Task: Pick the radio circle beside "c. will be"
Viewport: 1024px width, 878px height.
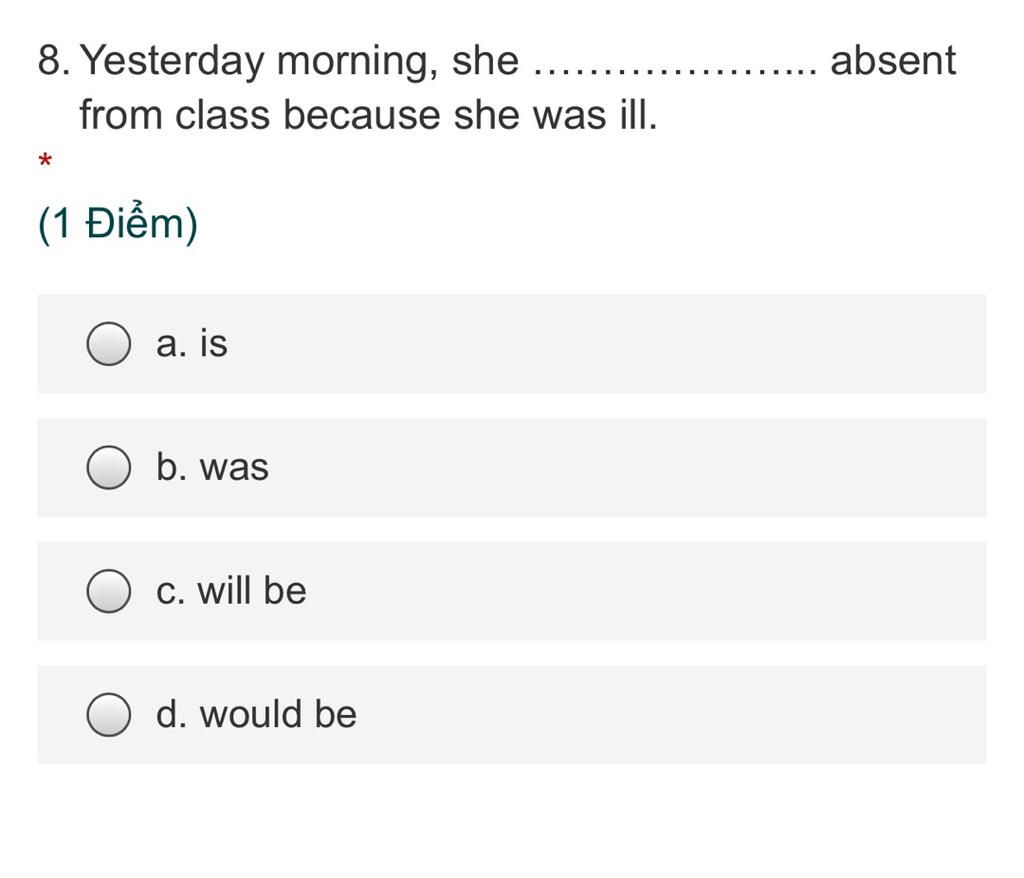Action: click(x=108, y=591)
